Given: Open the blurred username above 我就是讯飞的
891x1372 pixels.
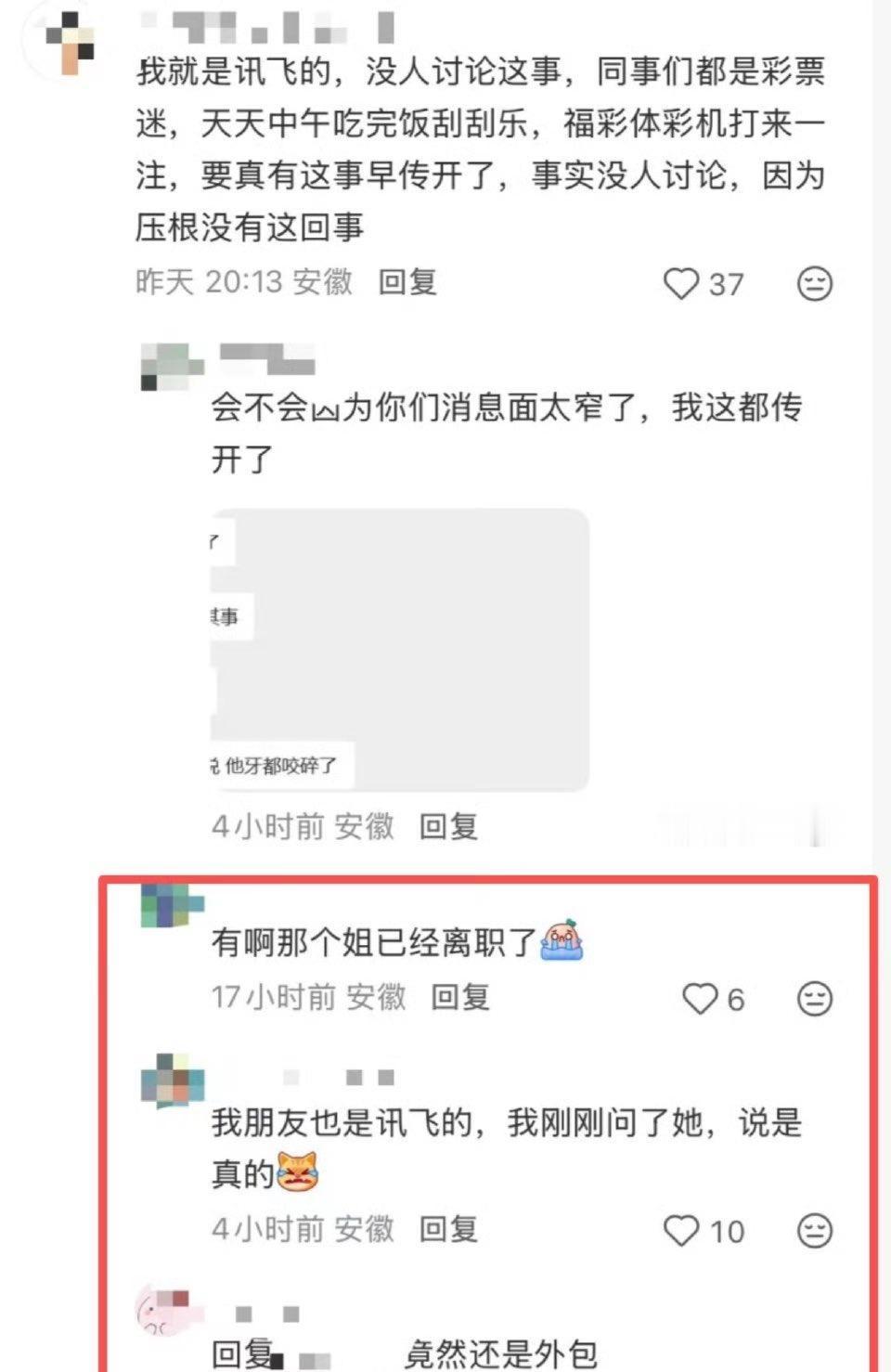Looking at the screenshot, I should (x=269, y=28).
